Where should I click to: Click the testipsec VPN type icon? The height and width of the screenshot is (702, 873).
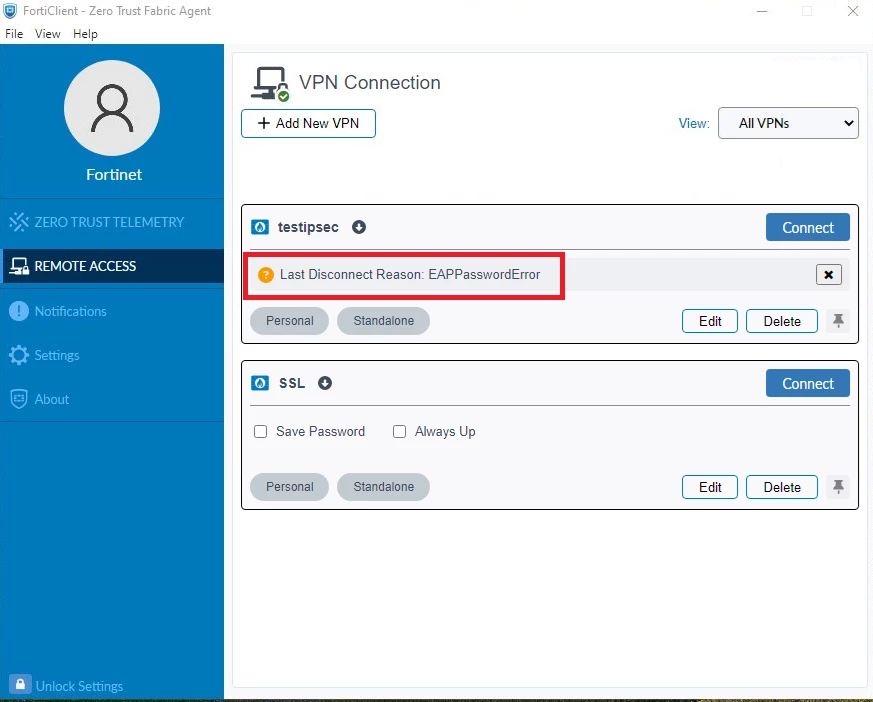[x=259, y=227]
